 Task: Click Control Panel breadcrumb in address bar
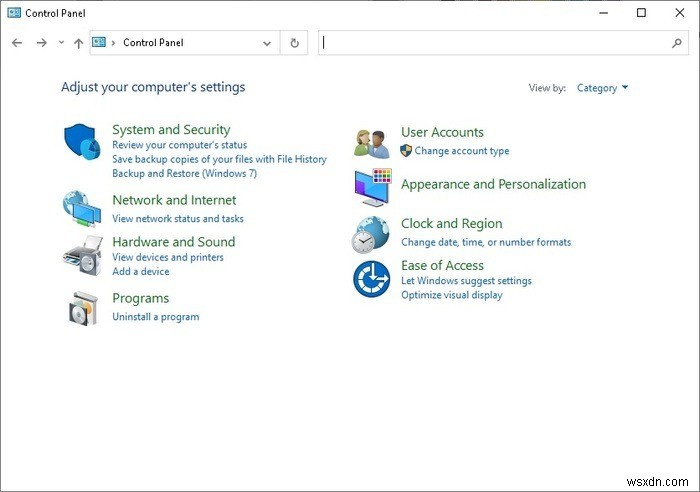(153, 43)
